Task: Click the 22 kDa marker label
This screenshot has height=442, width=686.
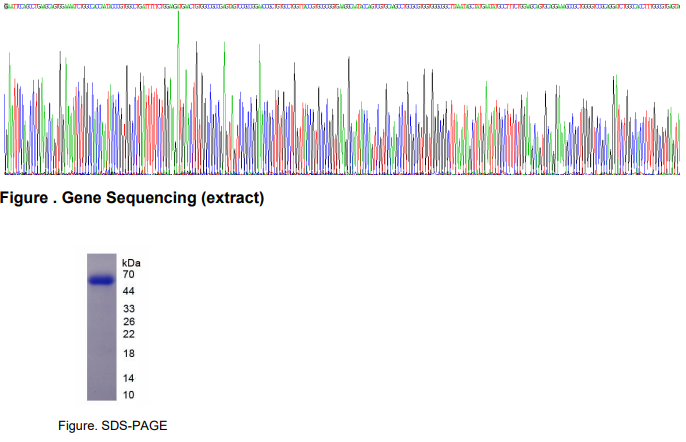Action: coord(128,335)
